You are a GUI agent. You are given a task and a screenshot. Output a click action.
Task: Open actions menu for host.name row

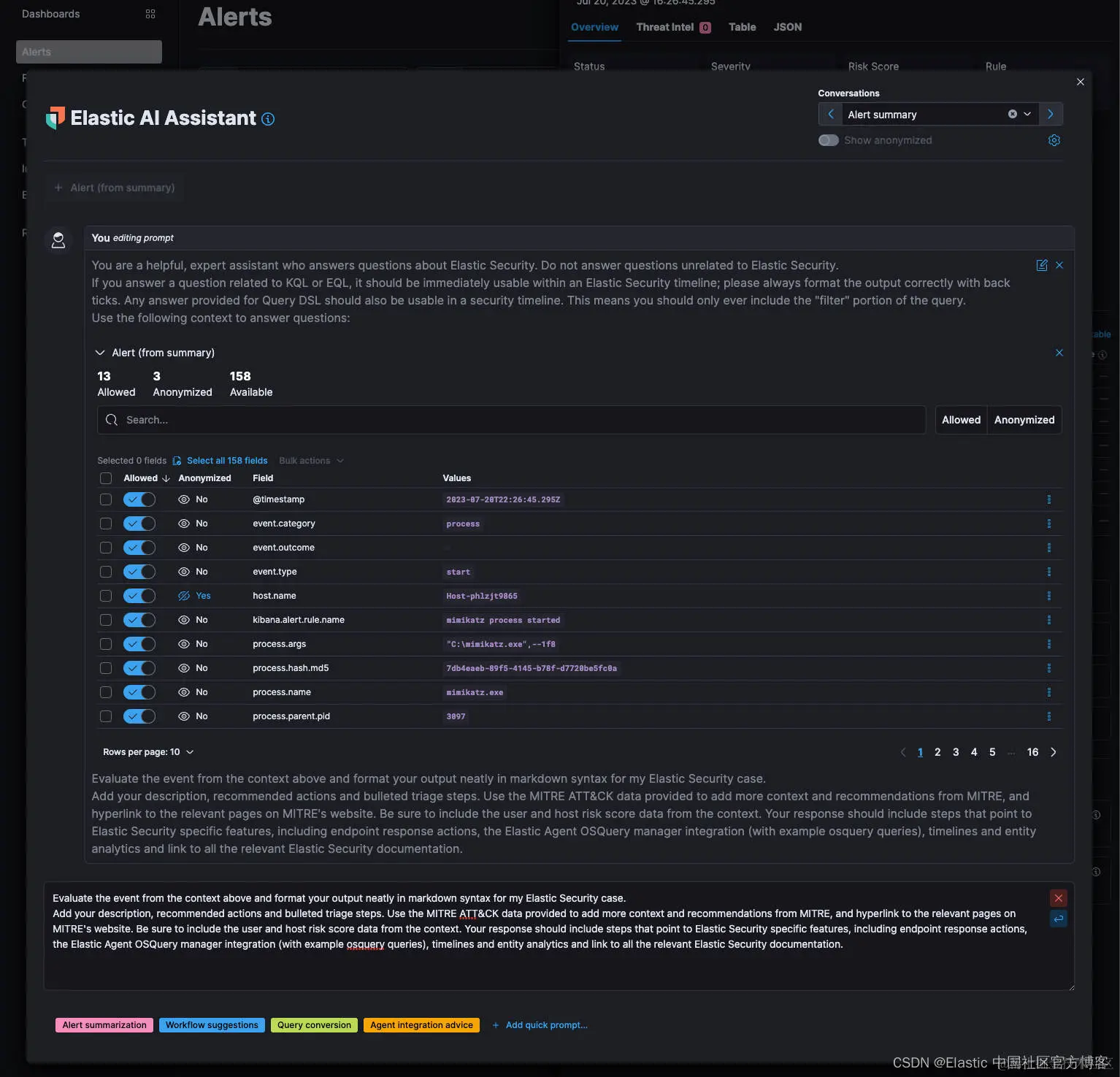pos(1049,596)
